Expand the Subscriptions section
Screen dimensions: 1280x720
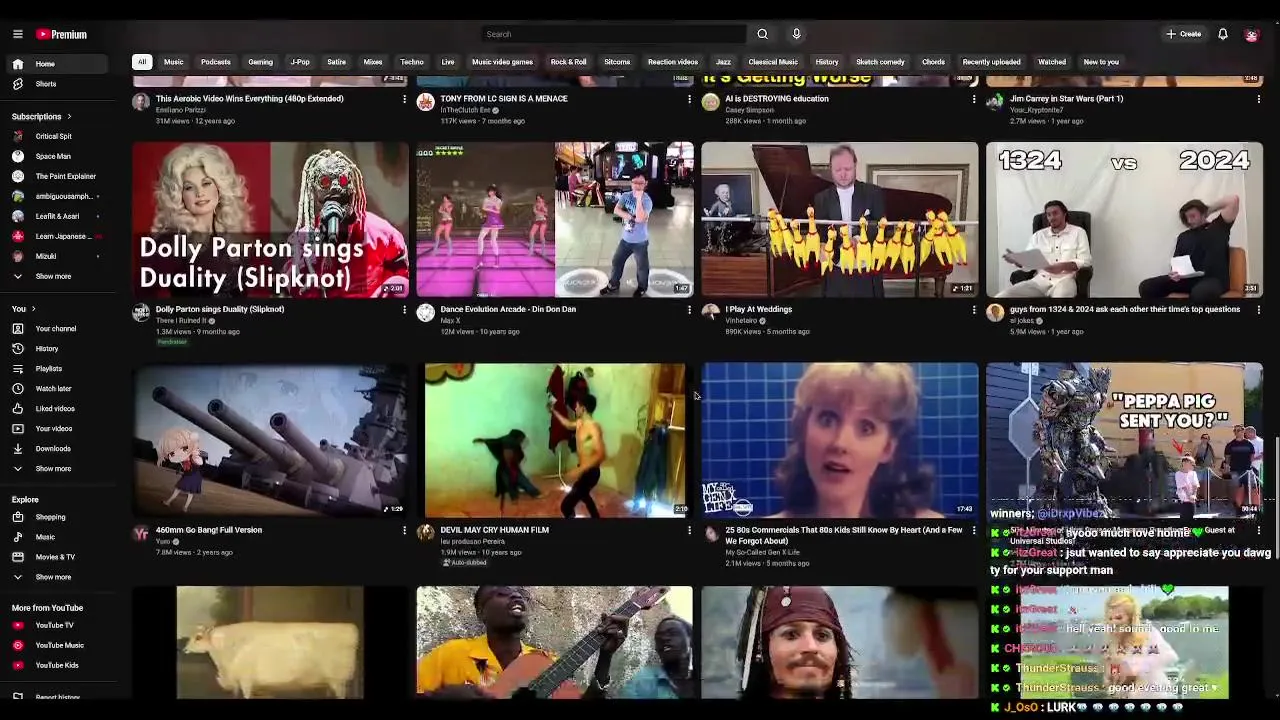42,117
